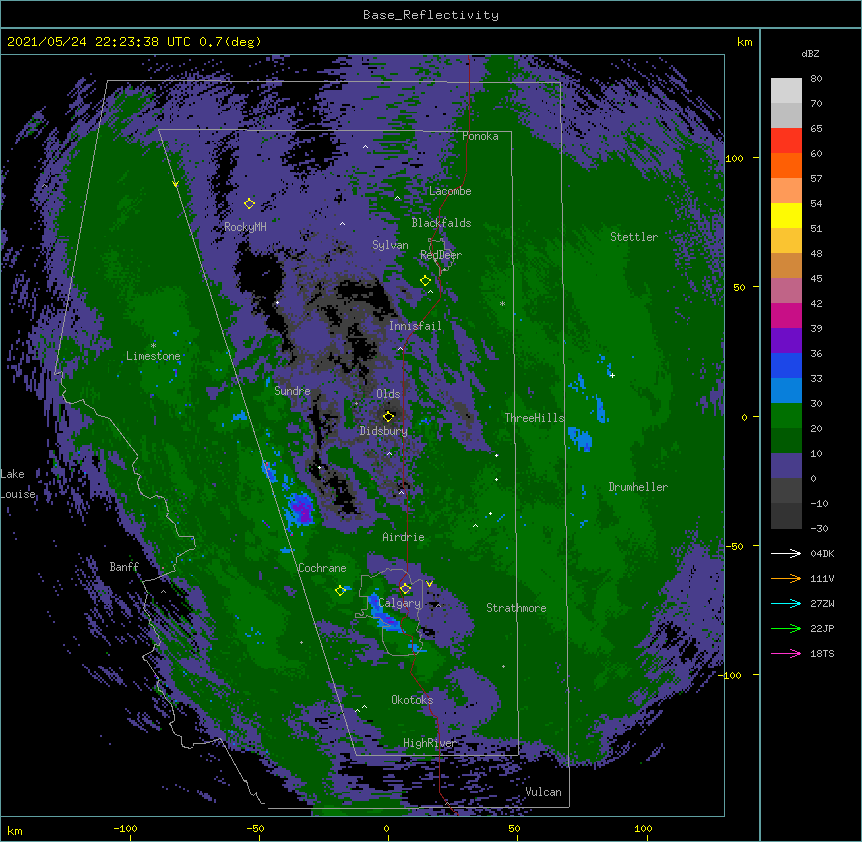Click the Strathmore city label

tap(516, 608)
